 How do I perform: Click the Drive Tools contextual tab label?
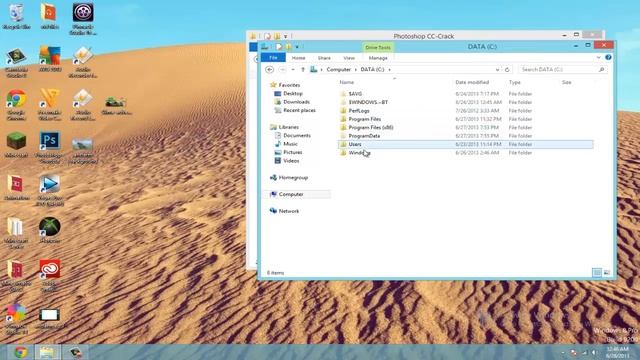(x=378, y=48)
